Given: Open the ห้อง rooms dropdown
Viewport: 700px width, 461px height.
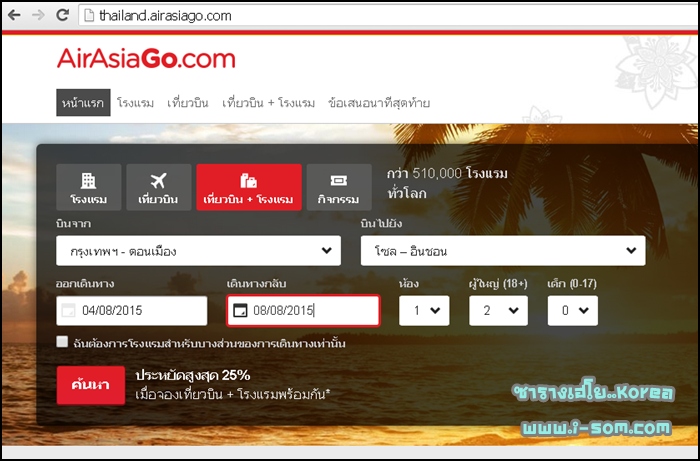Looking at the screenshot, I should [424, 311].
